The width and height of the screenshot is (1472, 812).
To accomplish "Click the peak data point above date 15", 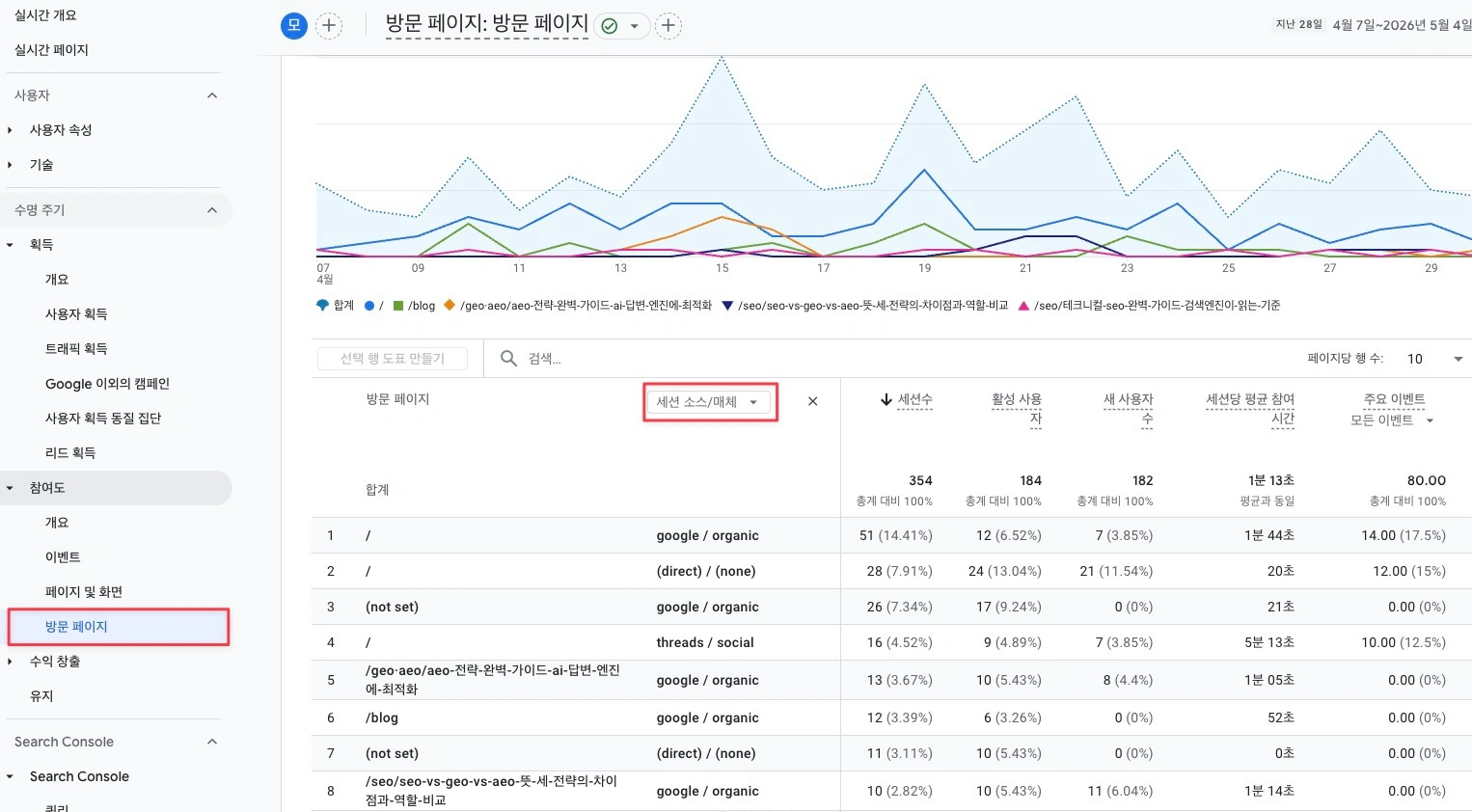I will coord(722,57).
